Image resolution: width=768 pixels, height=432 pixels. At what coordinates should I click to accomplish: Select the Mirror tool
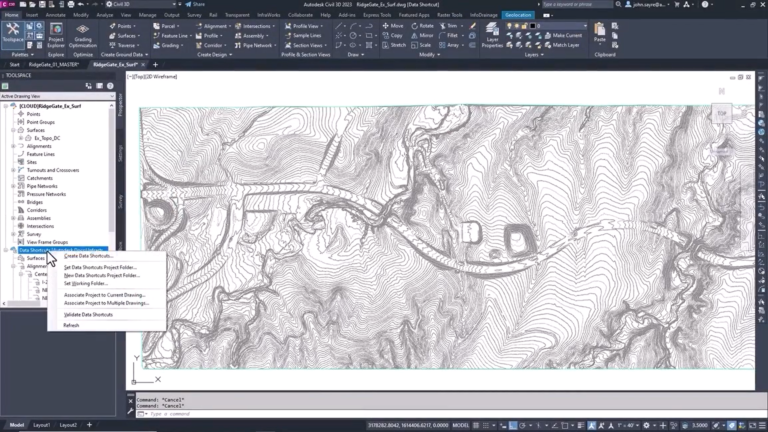pos(422,35)
